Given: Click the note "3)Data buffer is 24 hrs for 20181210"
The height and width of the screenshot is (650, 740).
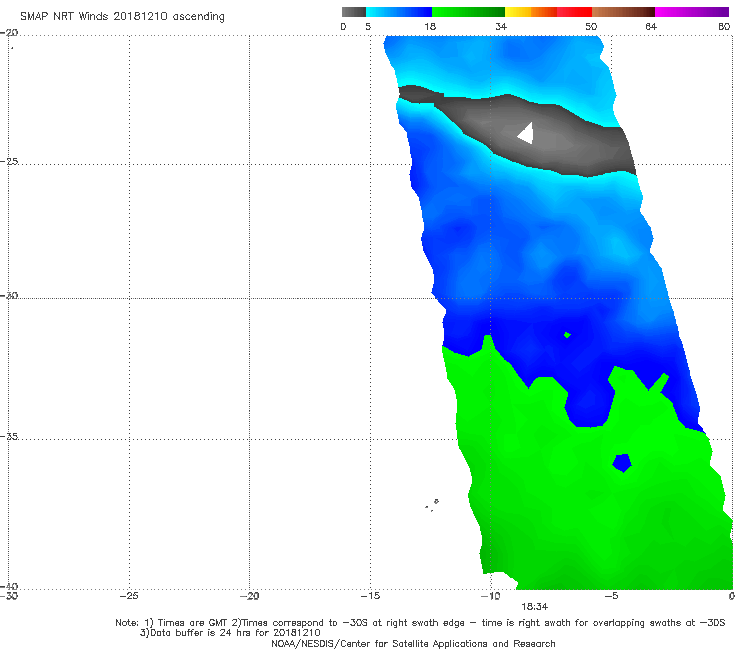Looking at the screenshot, I should 230,633.
